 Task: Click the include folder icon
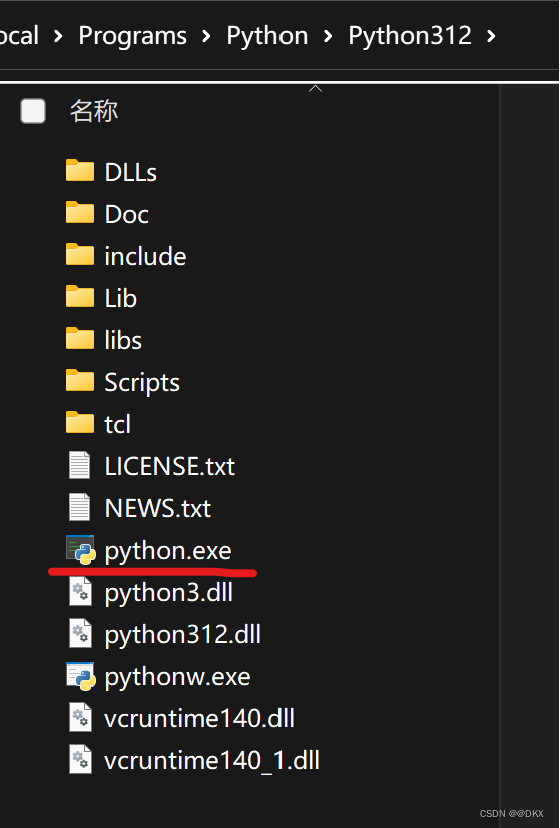[80, 255]
